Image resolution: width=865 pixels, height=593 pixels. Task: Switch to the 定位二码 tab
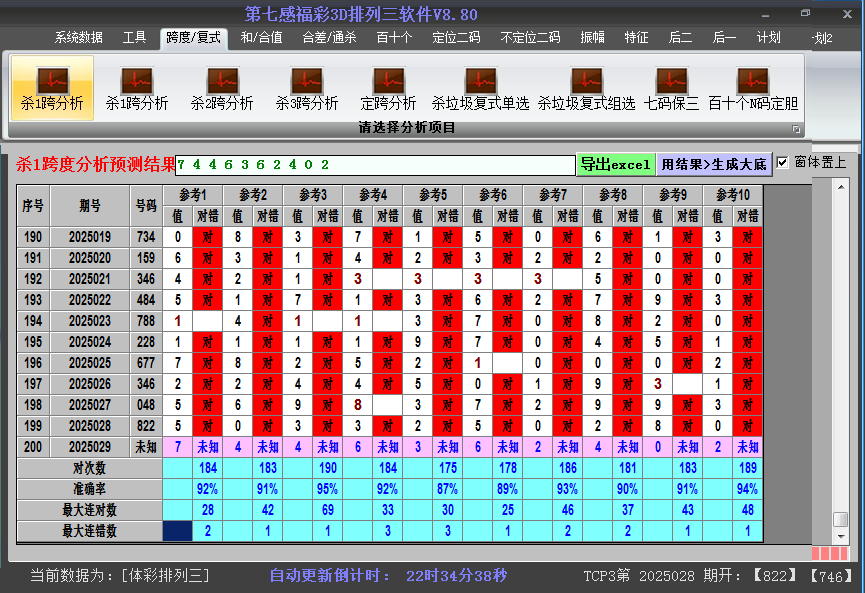tap(456, 38)
